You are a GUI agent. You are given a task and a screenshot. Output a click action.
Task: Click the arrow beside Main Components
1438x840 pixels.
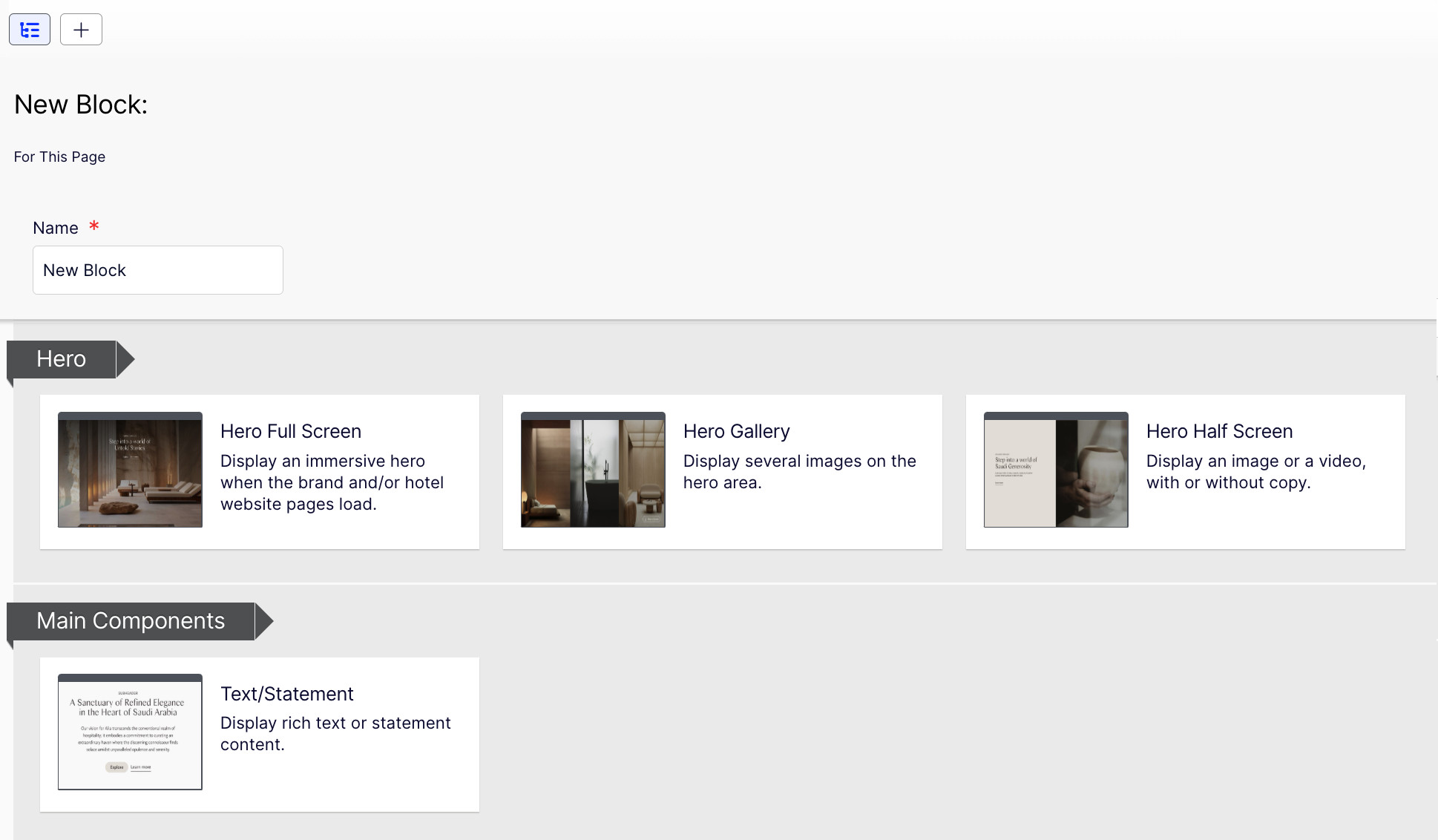click(x=263, y=621)
